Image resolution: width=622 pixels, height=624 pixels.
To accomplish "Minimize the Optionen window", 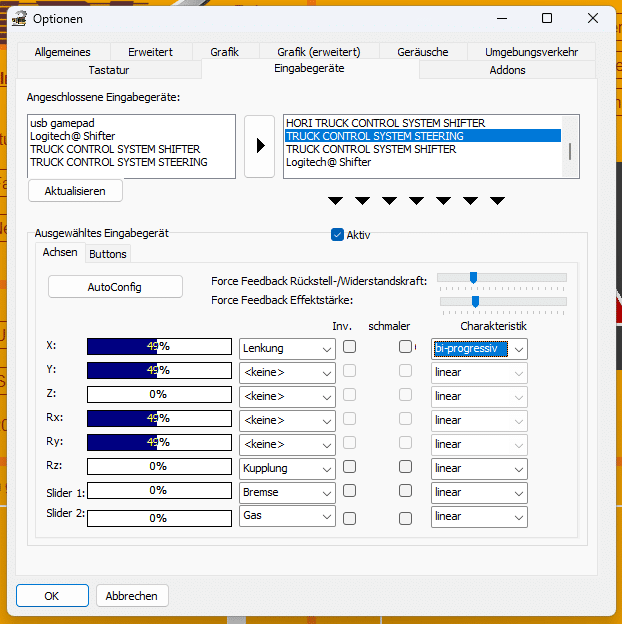I will (x=500, y=18).
